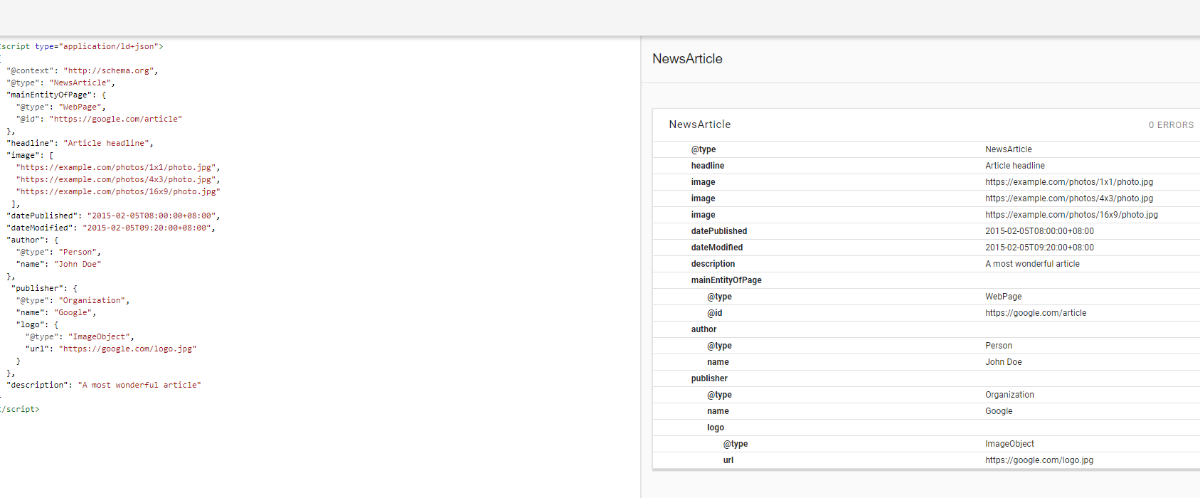Click the 1x1/photo.jpg line in the code editor
The height and width of the screenshot is (498, 1200).
pyautogui.click(x=117, y=168)
